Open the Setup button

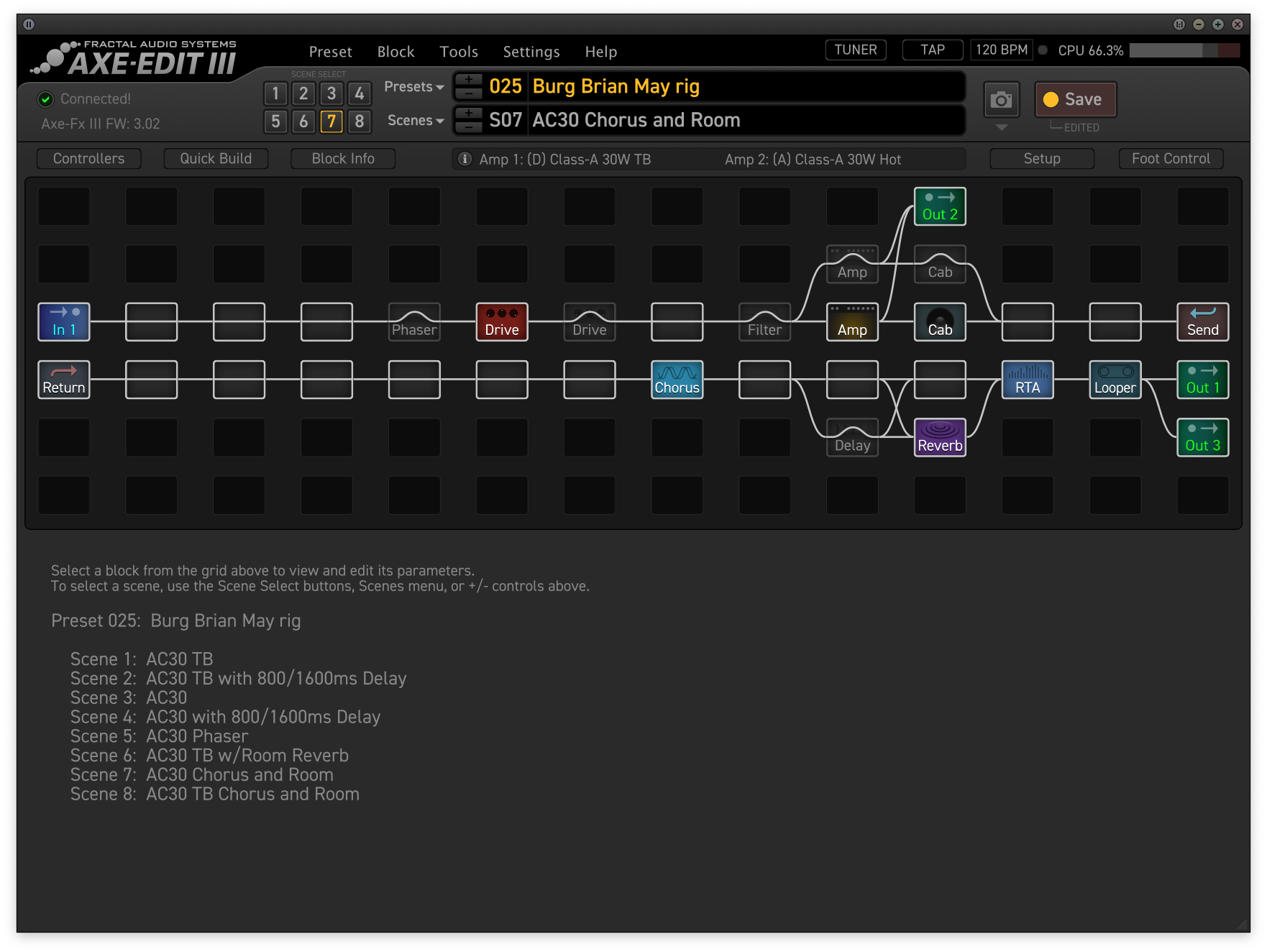(1042, 159)
